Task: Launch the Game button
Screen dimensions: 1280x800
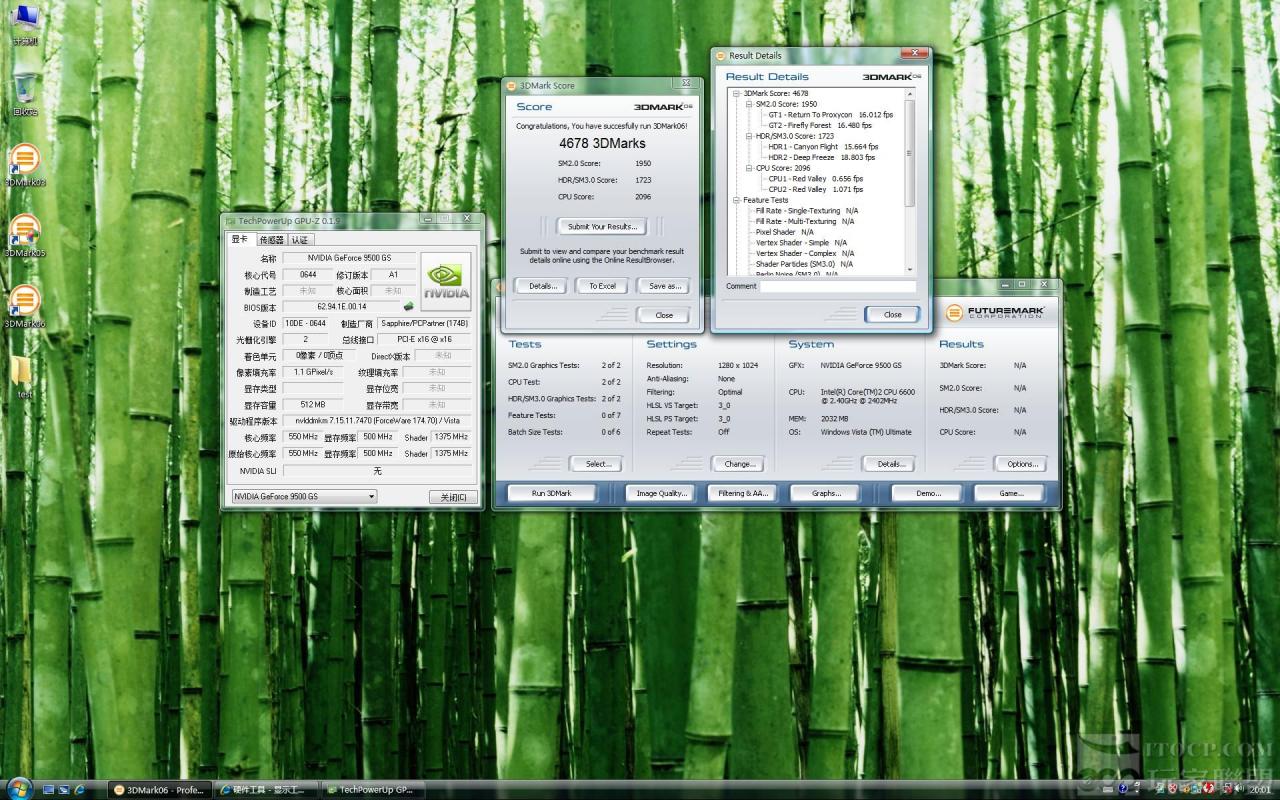Action: pyautogui.click(x=1011, y=493)
